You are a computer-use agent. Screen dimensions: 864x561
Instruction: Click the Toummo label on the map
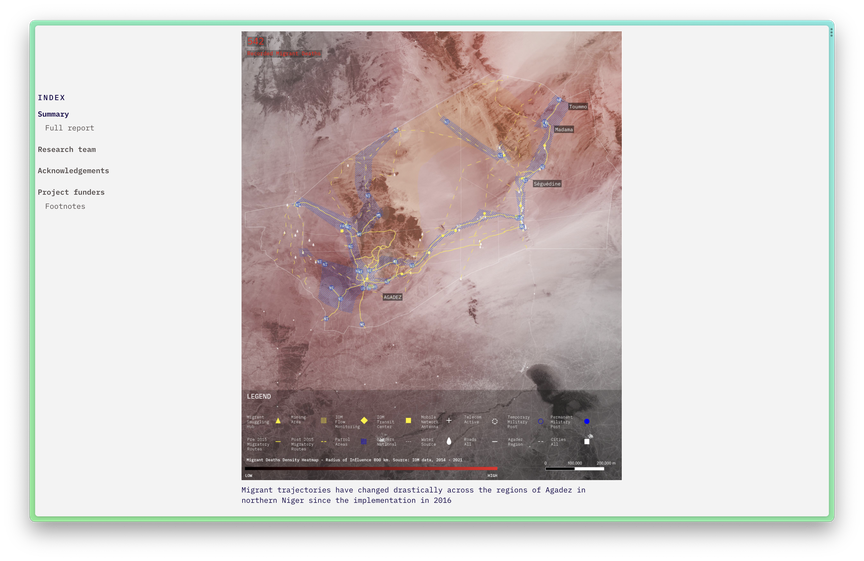[x=578, y=106]
